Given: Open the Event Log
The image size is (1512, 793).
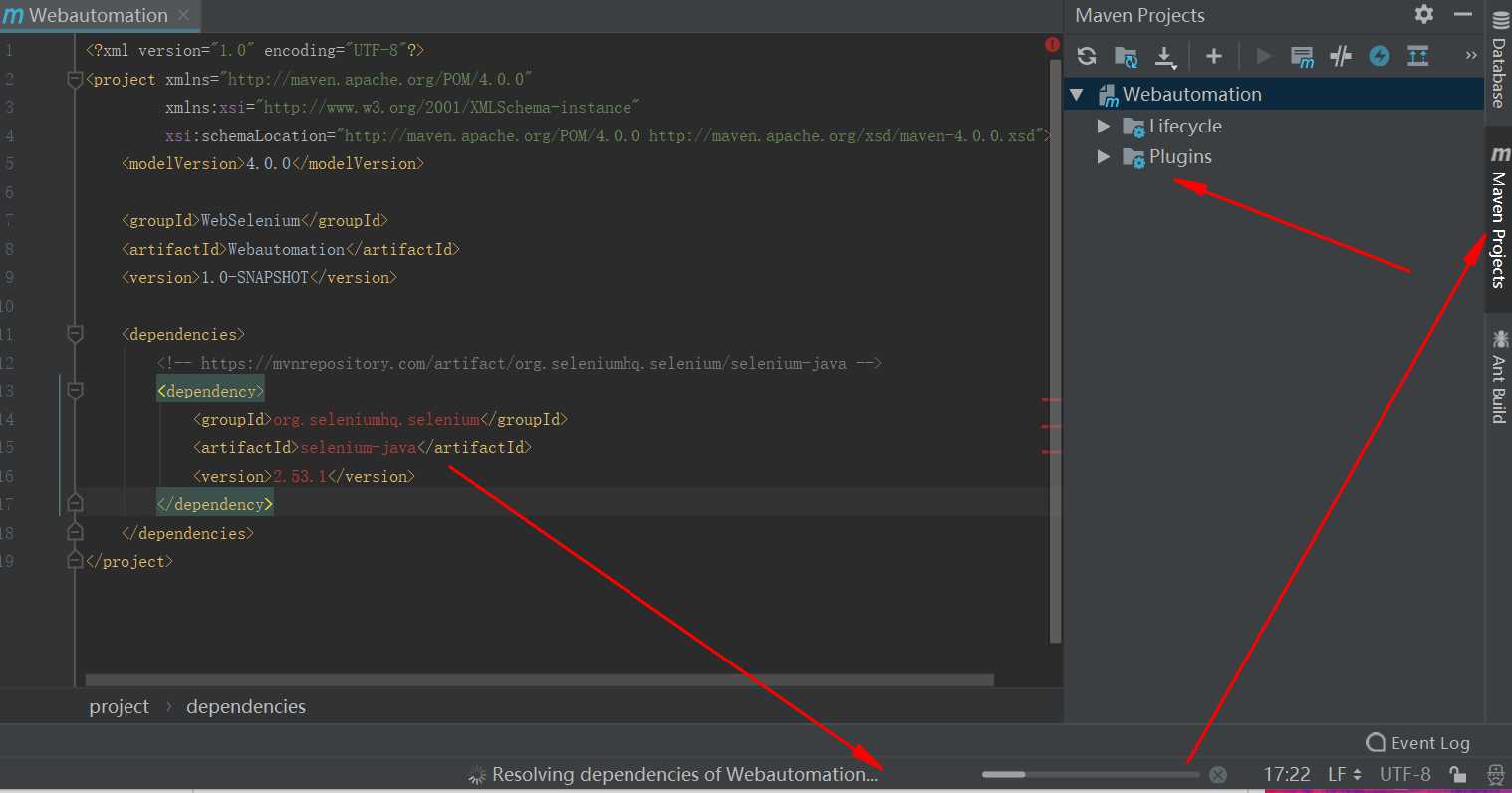Looking at the screenshot, I should (x=1418, y=742).
